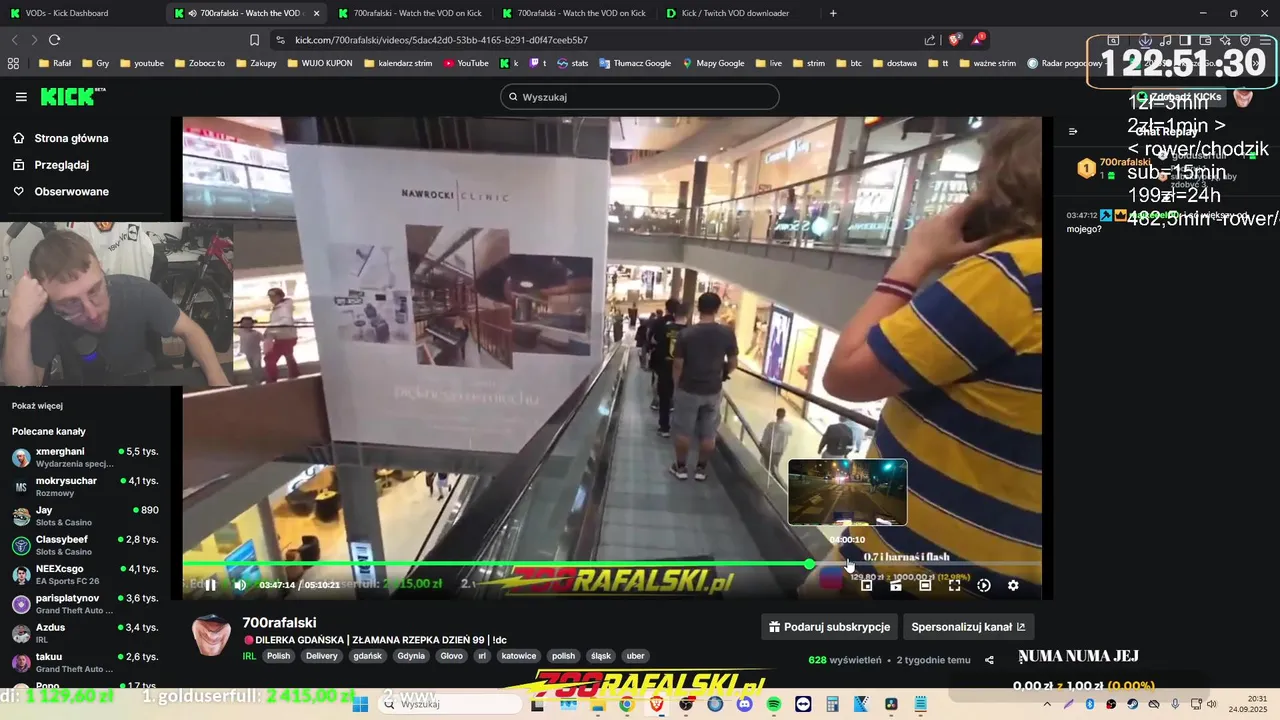
Task: Open the video settings gear
Action: pyautogui.click(x=1013, y=585)
